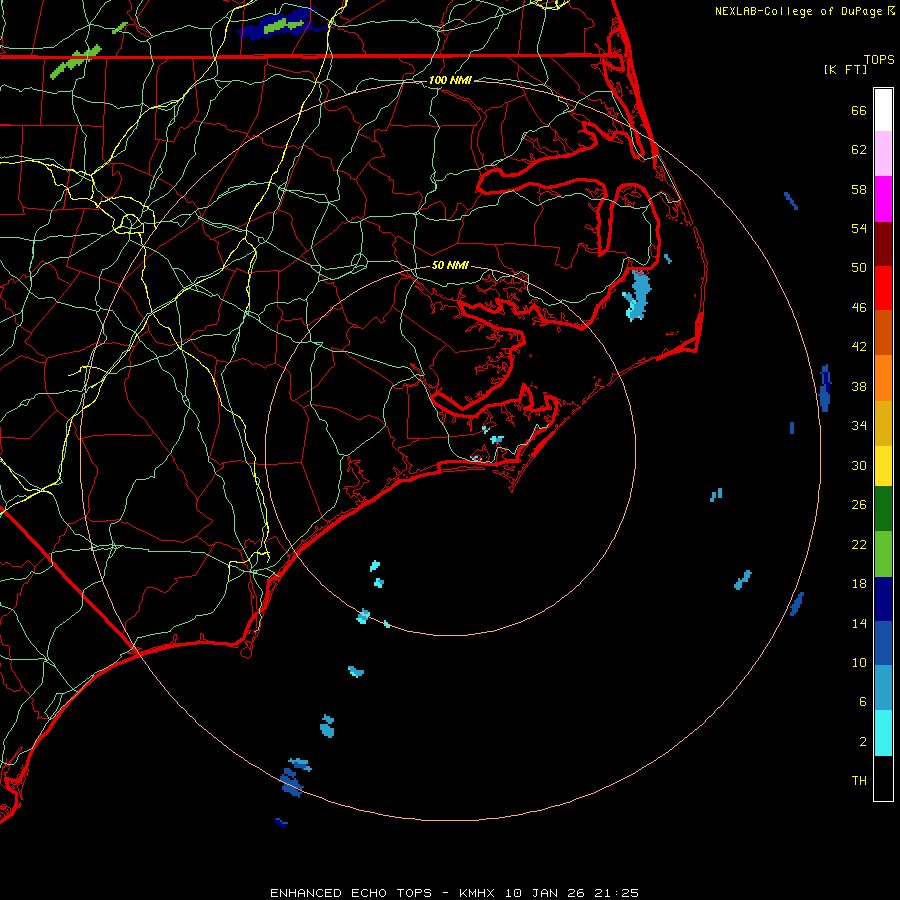This screenshot has width=900, height=900.
Task: Click the small blue echo northeast beyond 100 NMI ring
Action: 791,201
